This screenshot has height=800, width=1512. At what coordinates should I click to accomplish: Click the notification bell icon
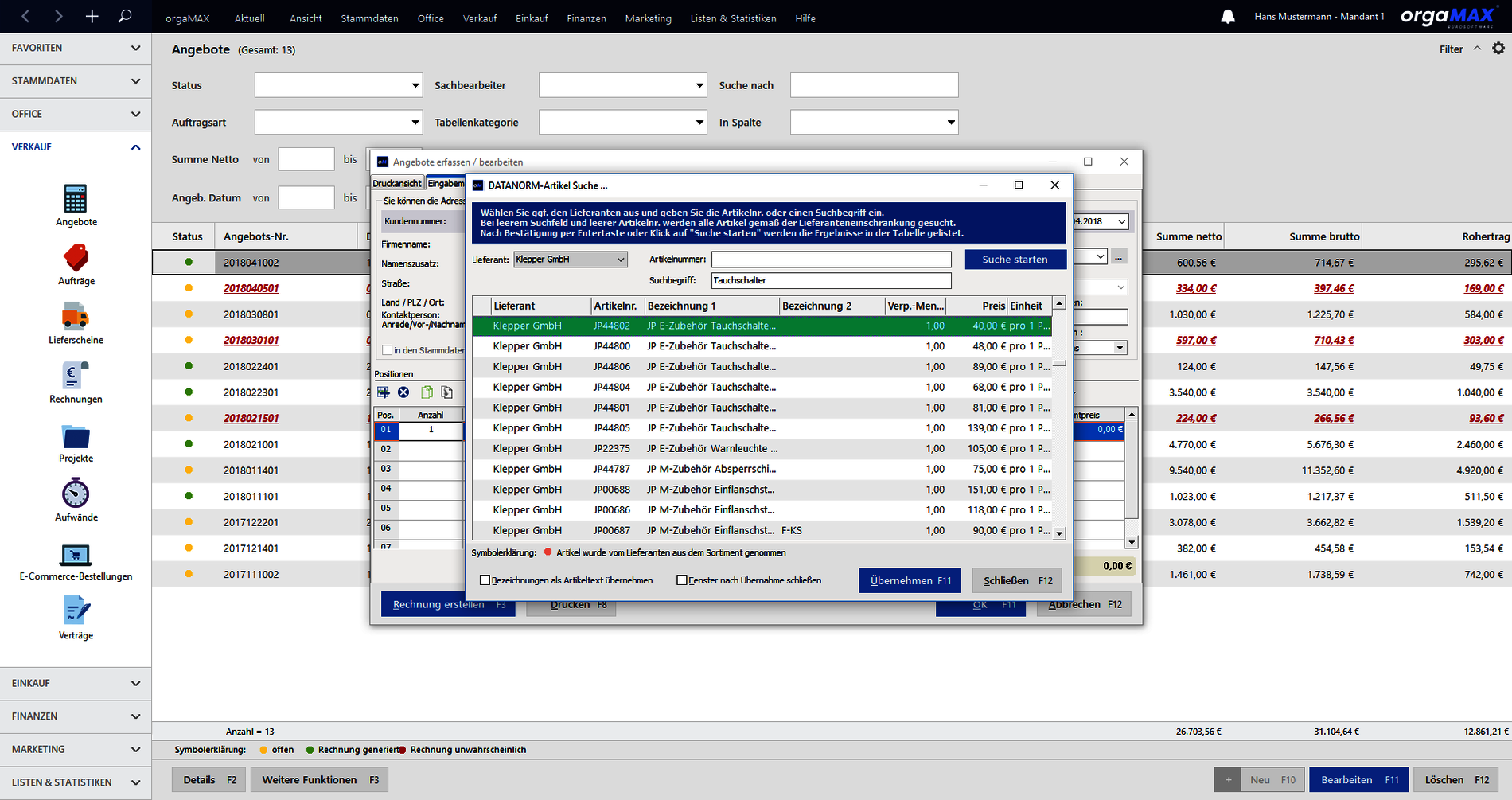coord(1228,17)
